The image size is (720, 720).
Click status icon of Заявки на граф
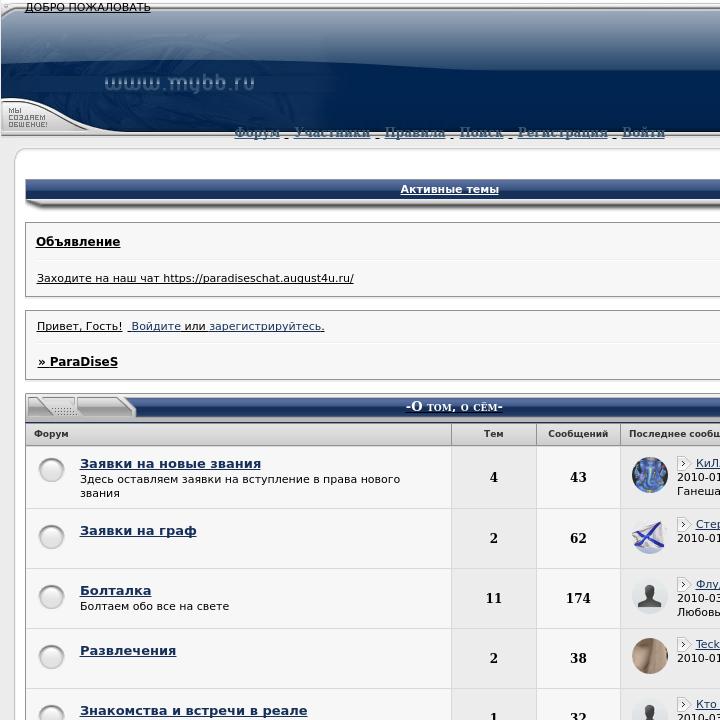tap(51, 537)
